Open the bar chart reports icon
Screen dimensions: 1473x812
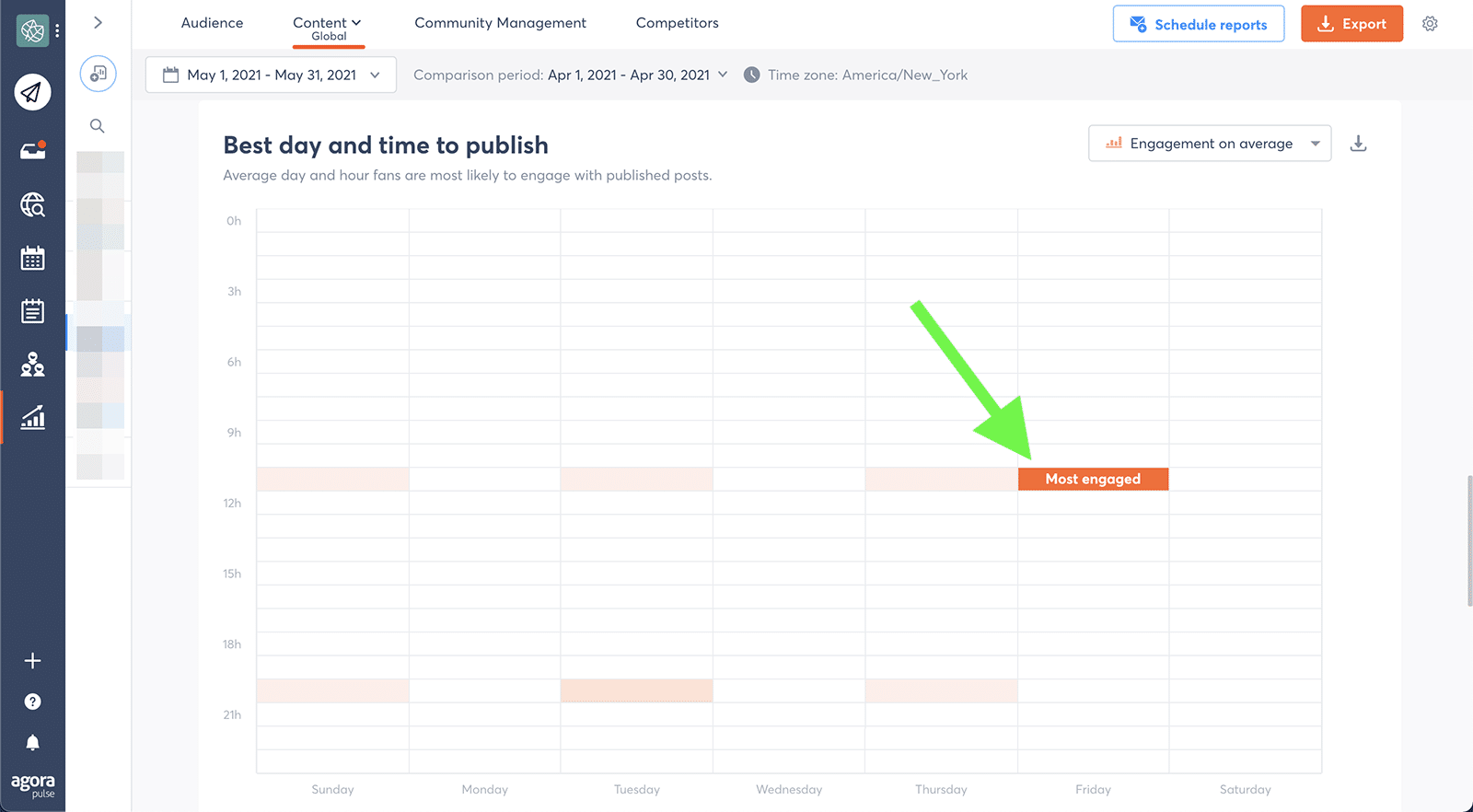[33, 417]
